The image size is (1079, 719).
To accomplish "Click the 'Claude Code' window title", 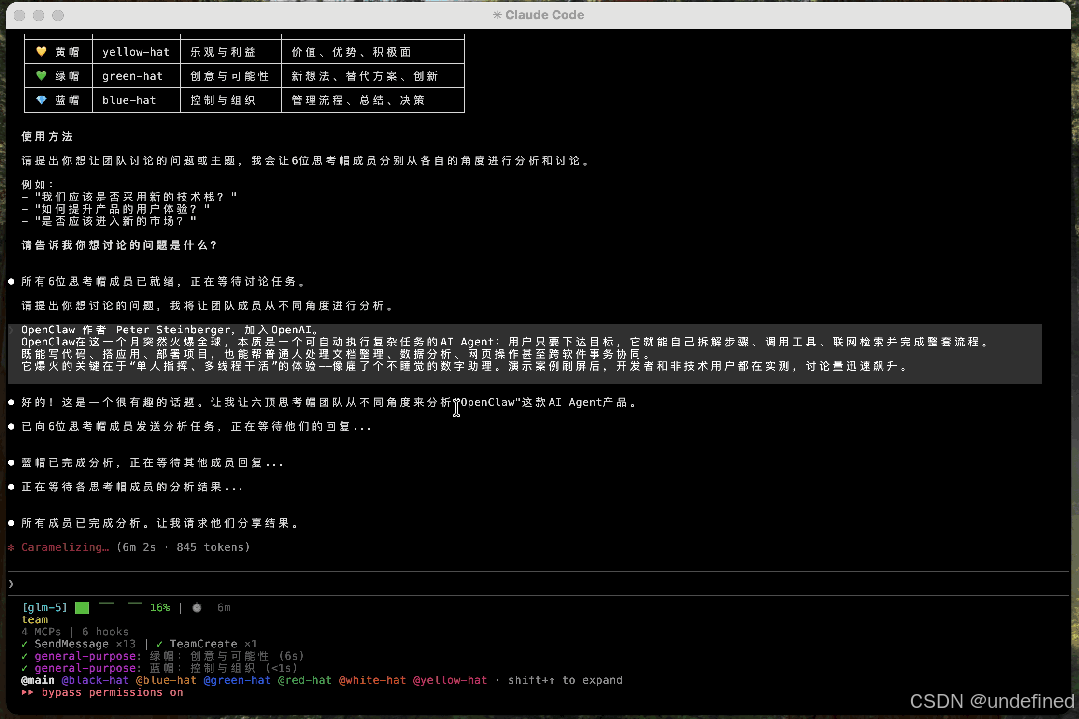I will coord(544,15).
